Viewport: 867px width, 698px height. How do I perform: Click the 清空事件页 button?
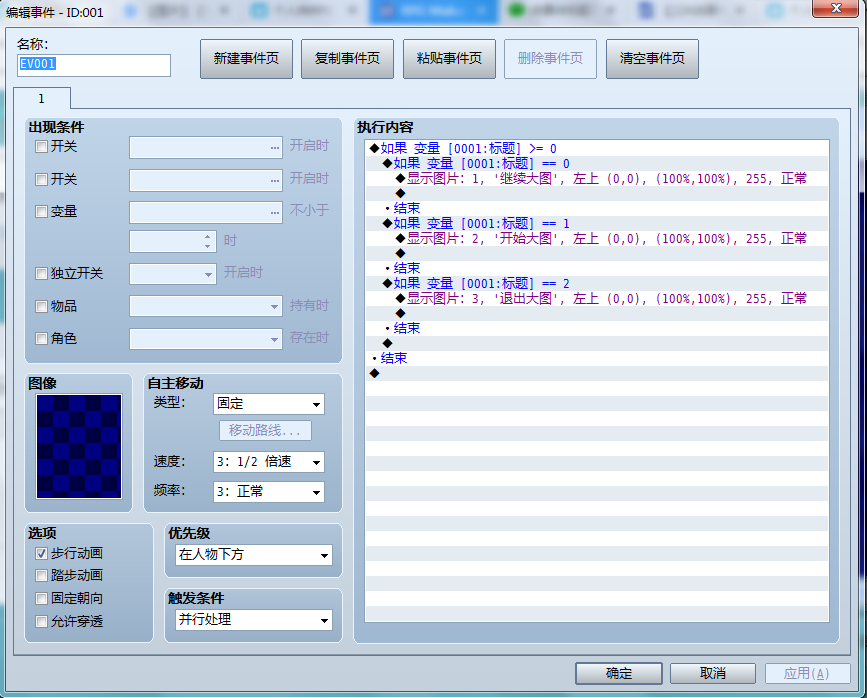point(652,59)
